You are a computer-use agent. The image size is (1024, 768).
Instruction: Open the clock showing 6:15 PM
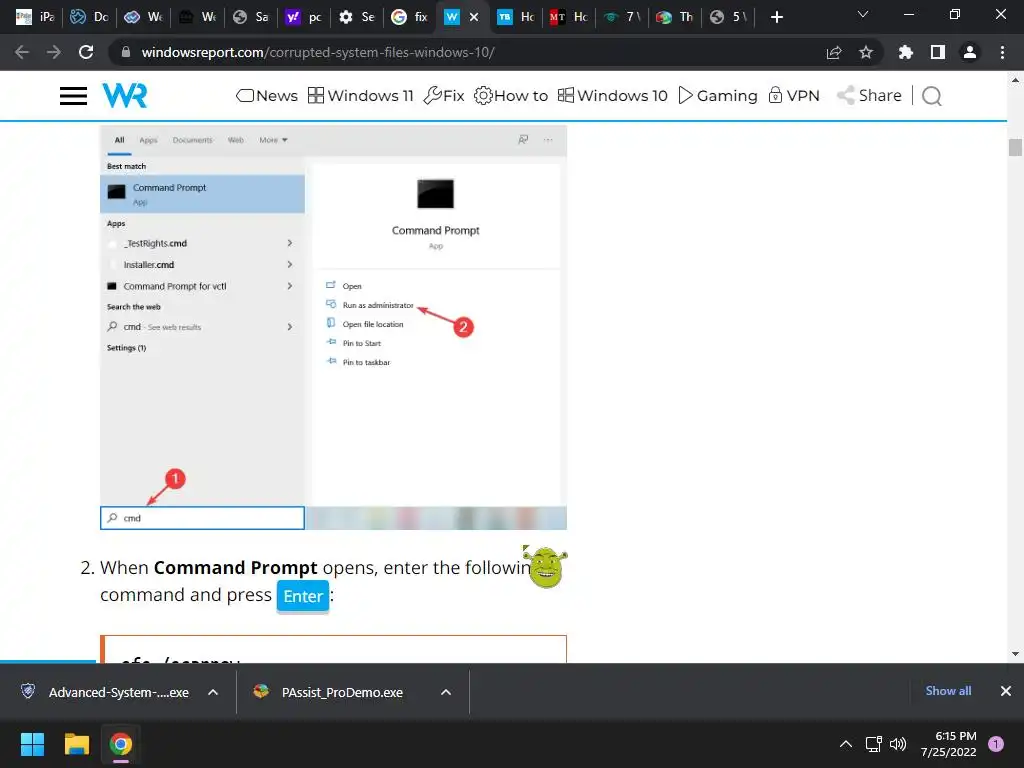[x=949, y=744]
